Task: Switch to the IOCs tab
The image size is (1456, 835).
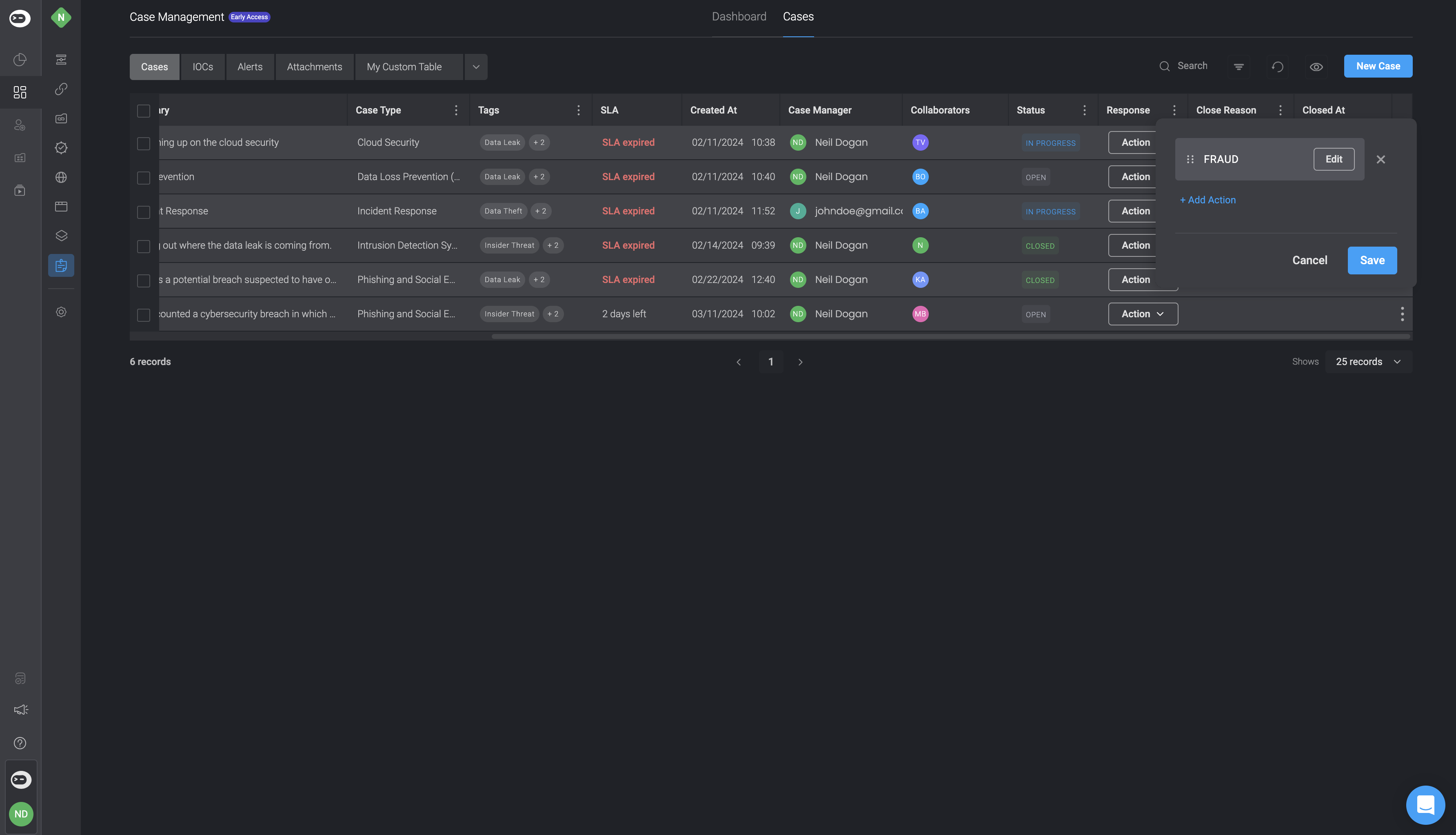Action: point(202,67)
